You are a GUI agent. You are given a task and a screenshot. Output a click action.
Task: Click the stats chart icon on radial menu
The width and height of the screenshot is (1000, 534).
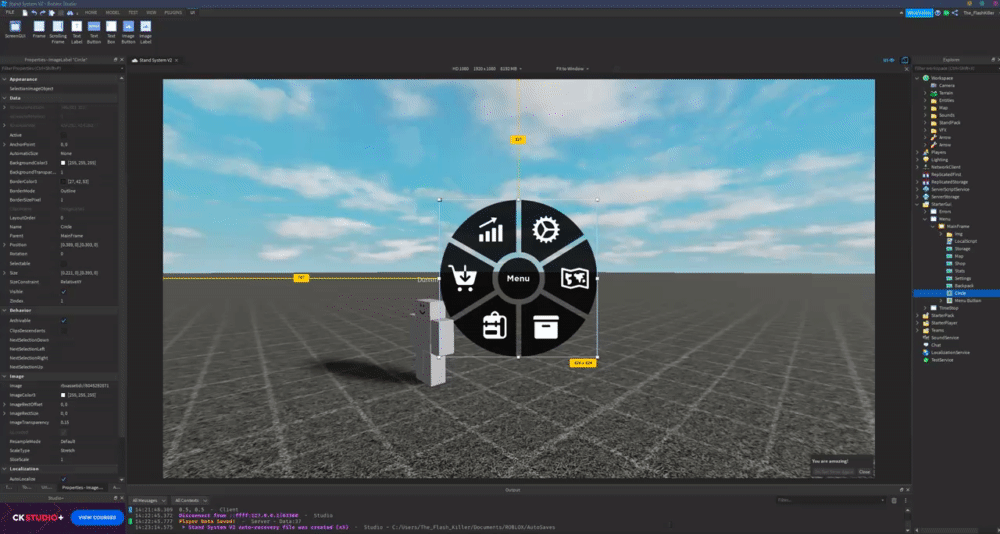click(490, 230)
